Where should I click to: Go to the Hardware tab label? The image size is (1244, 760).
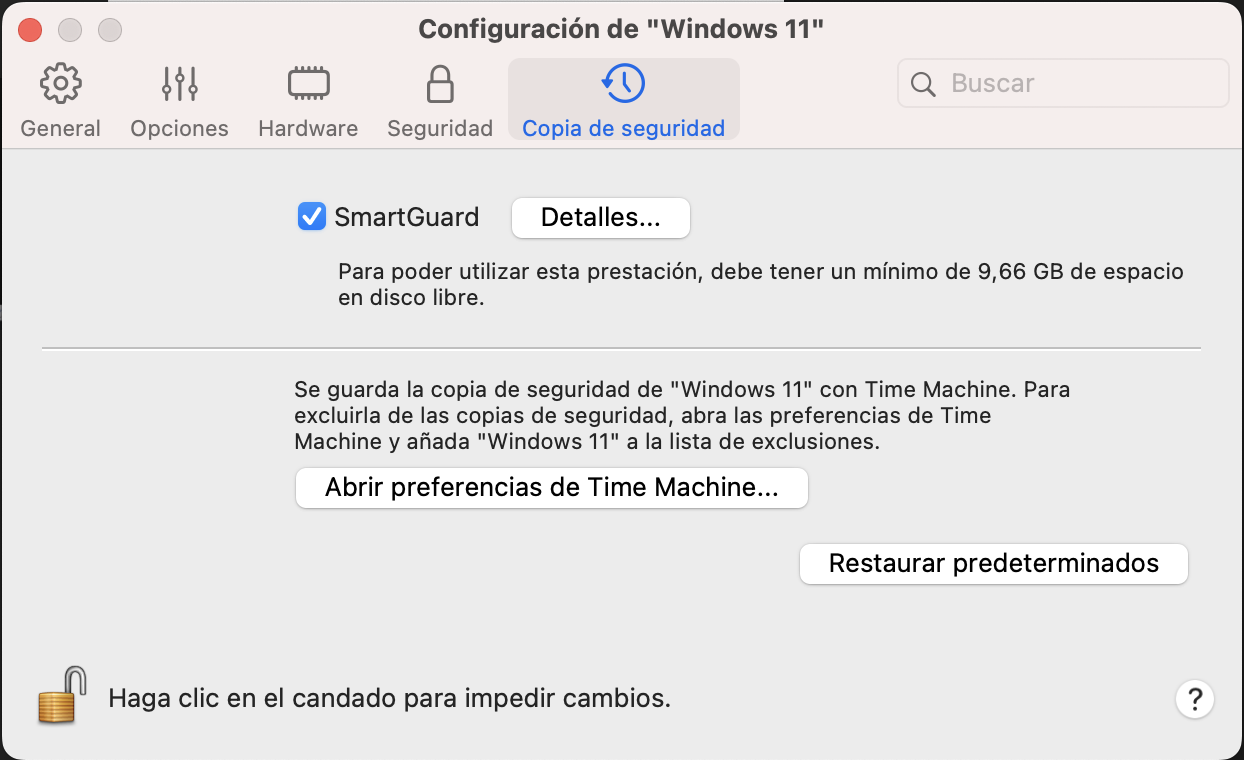pyautogui.click(x=308, y=129)
